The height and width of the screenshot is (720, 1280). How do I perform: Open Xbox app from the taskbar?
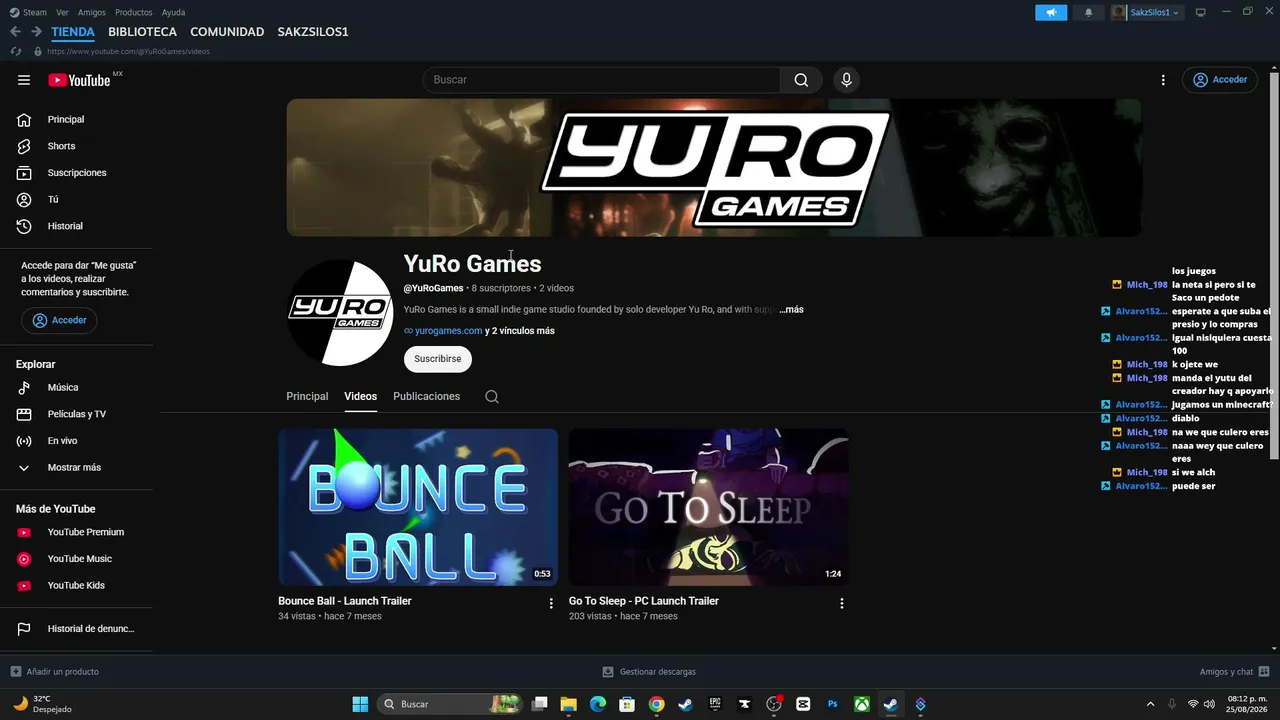(861, 704)
